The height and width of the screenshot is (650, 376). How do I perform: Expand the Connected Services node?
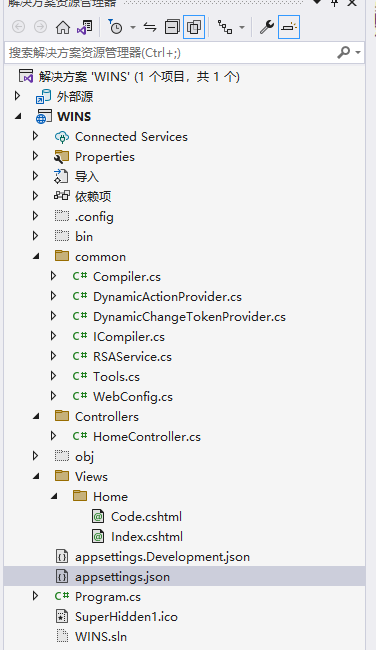pos(35,136)
